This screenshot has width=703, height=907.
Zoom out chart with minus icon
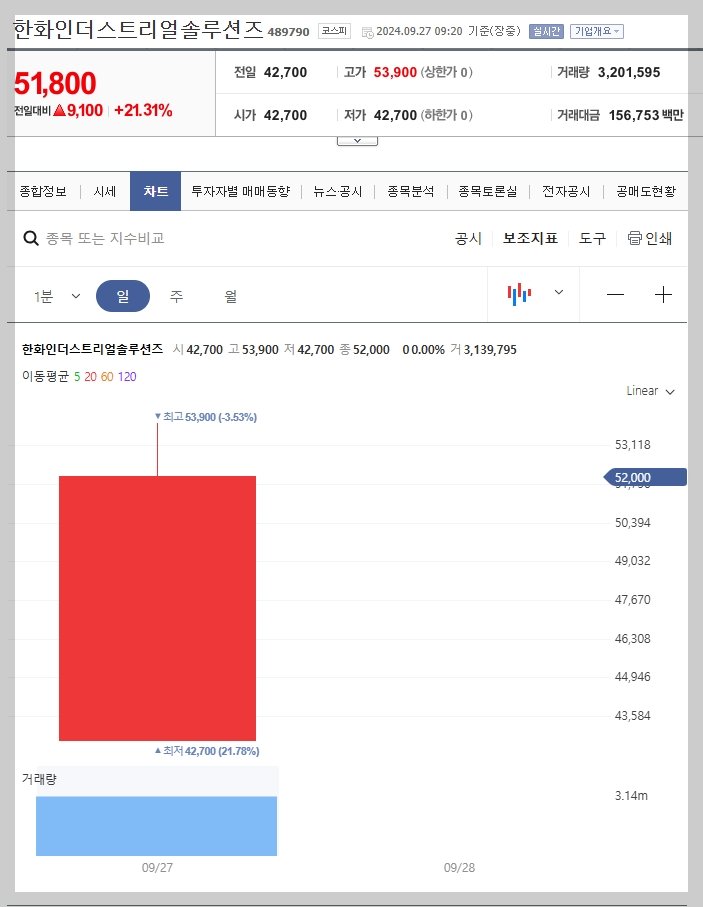[615, 294]
